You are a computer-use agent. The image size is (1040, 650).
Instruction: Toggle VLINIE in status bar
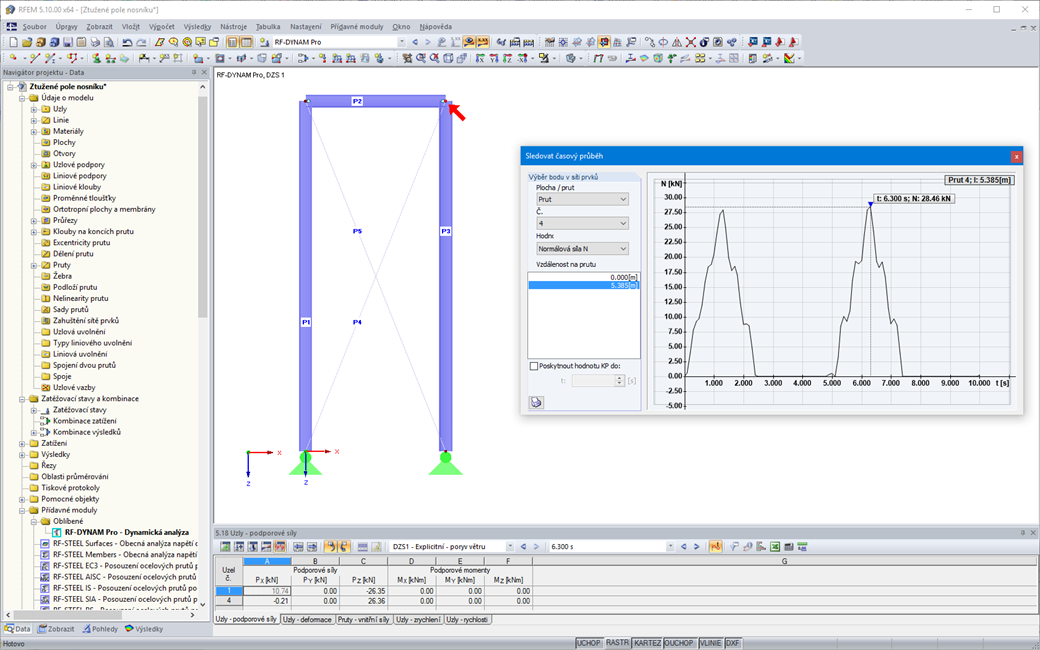710,643
